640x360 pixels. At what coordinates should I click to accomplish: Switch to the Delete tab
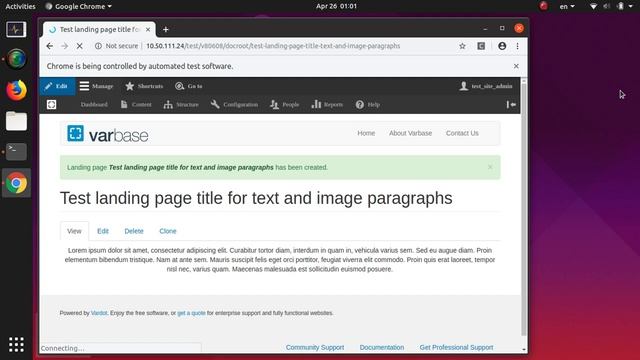point(134,231)
